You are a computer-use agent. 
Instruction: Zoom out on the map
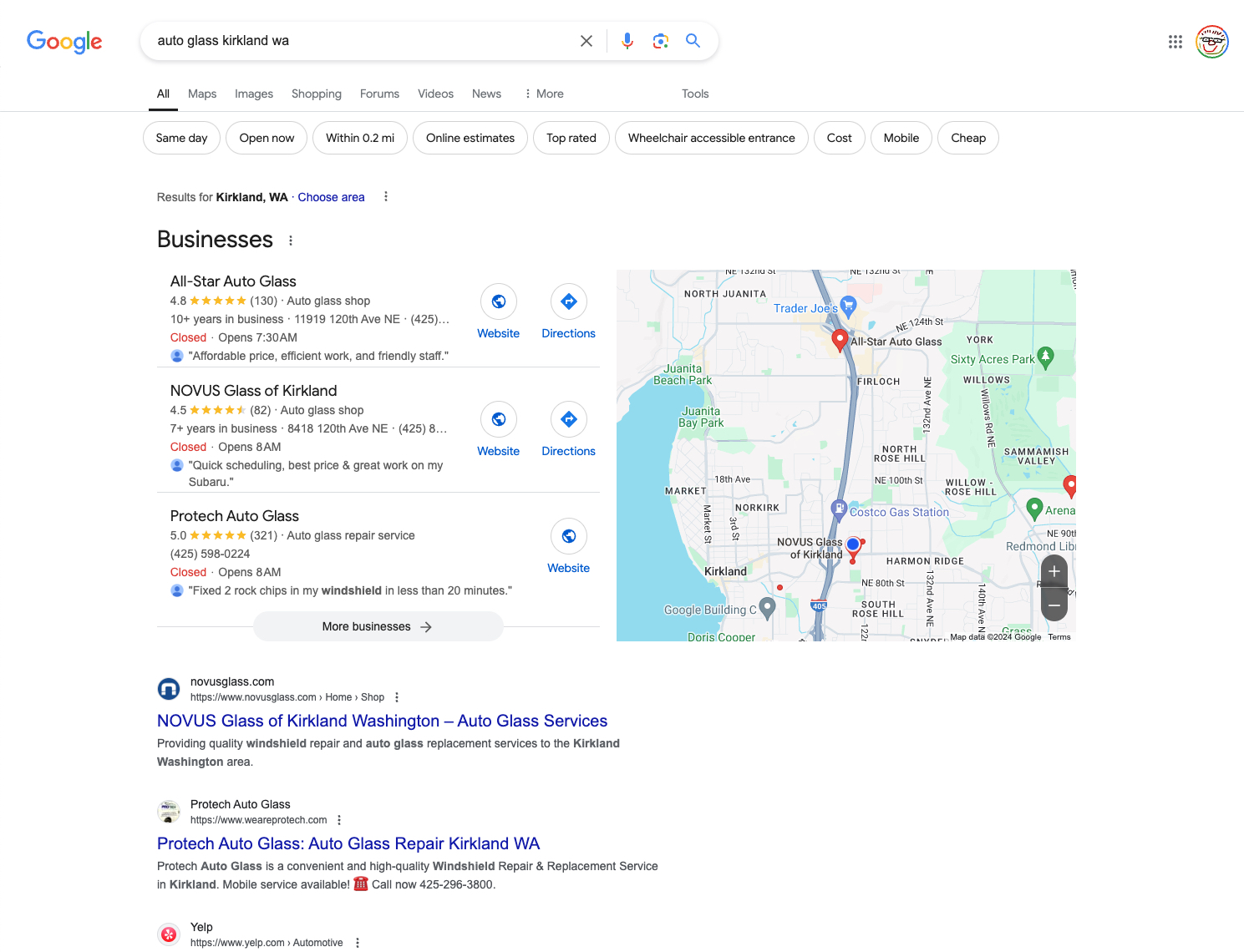click(1054, 605)
